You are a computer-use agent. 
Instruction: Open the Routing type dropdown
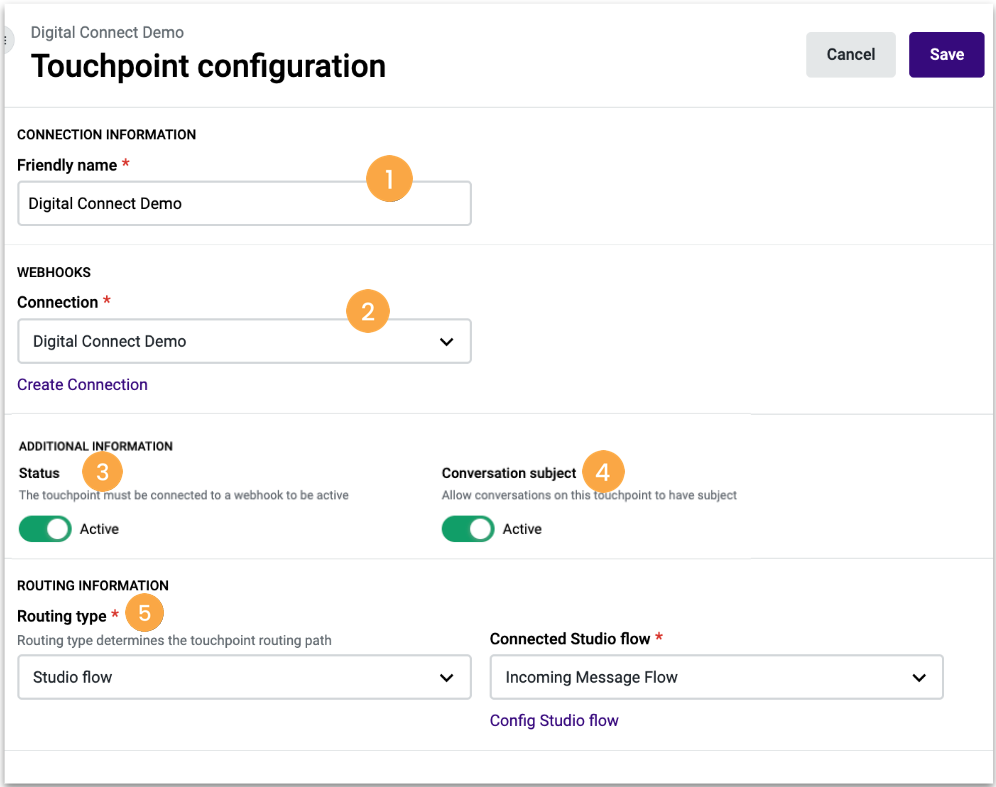tap(244, 677)
